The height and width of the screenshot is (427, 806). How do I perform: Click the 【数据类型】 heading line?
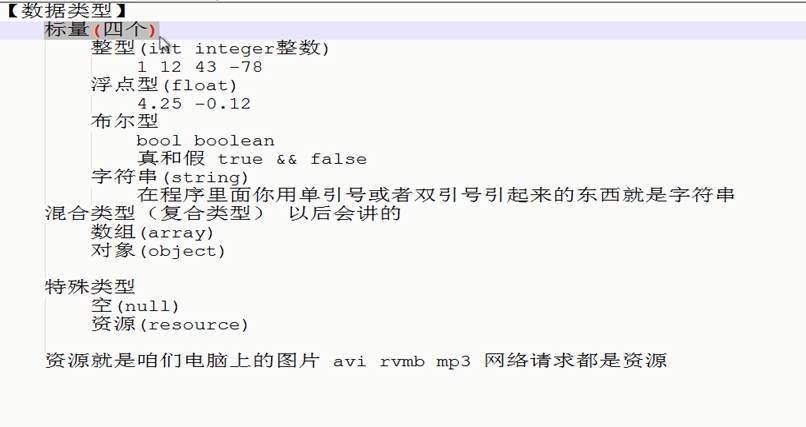67,11
